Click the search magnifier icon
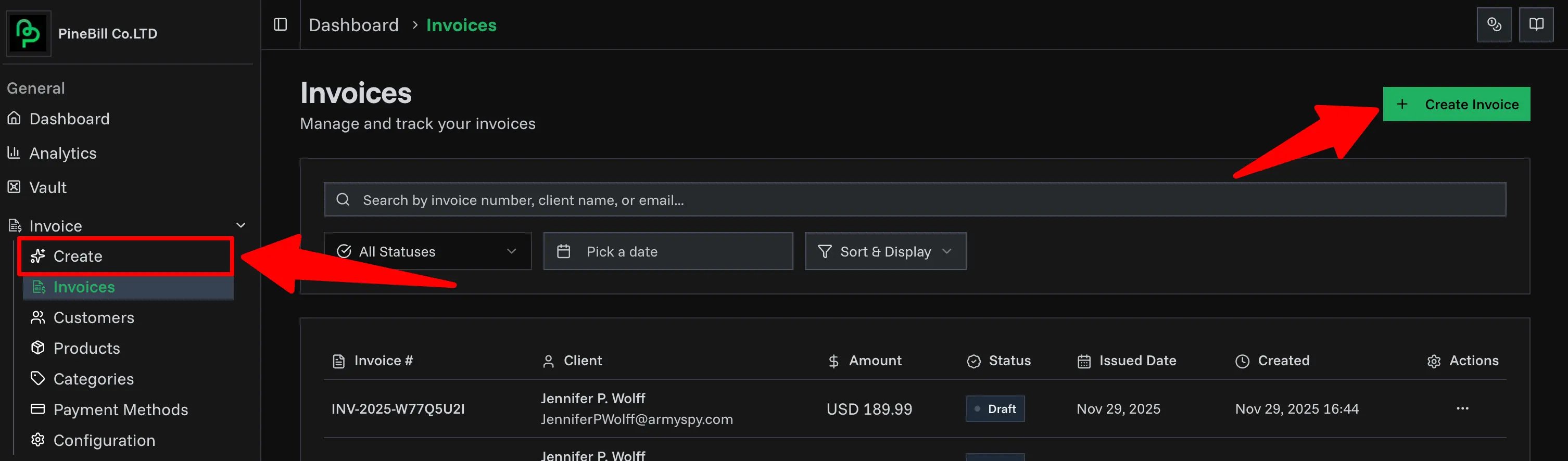The width and height of the screenshot is (1568, 461). pyautogui.click(x=342, y=199)
